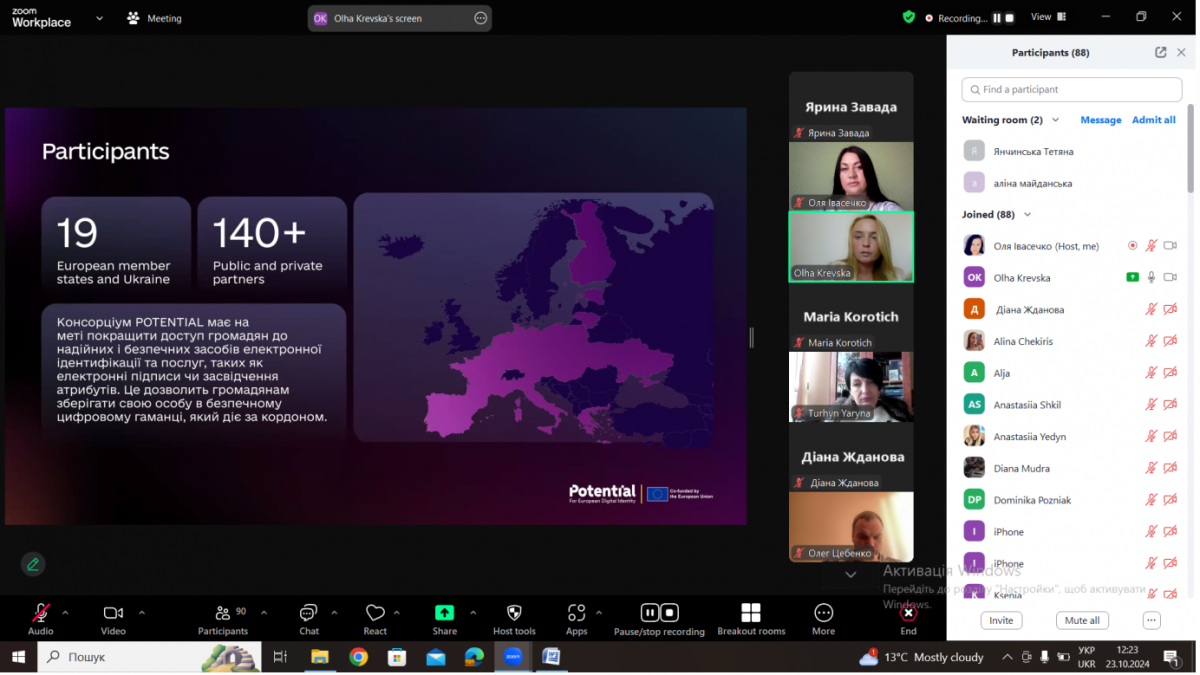Click the green Share screen icon
1200x675 pixels.
[x=444, y=613]
